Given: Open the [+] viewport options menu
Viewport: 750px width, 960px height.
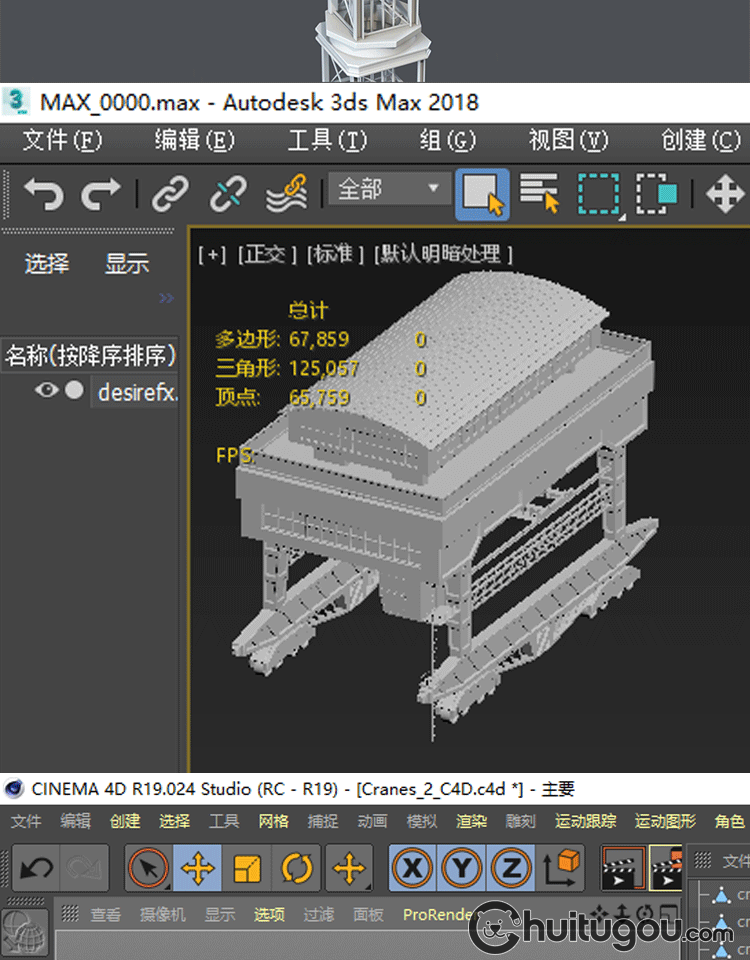Looking at the screenshot, I should click(x=212, y=254).
